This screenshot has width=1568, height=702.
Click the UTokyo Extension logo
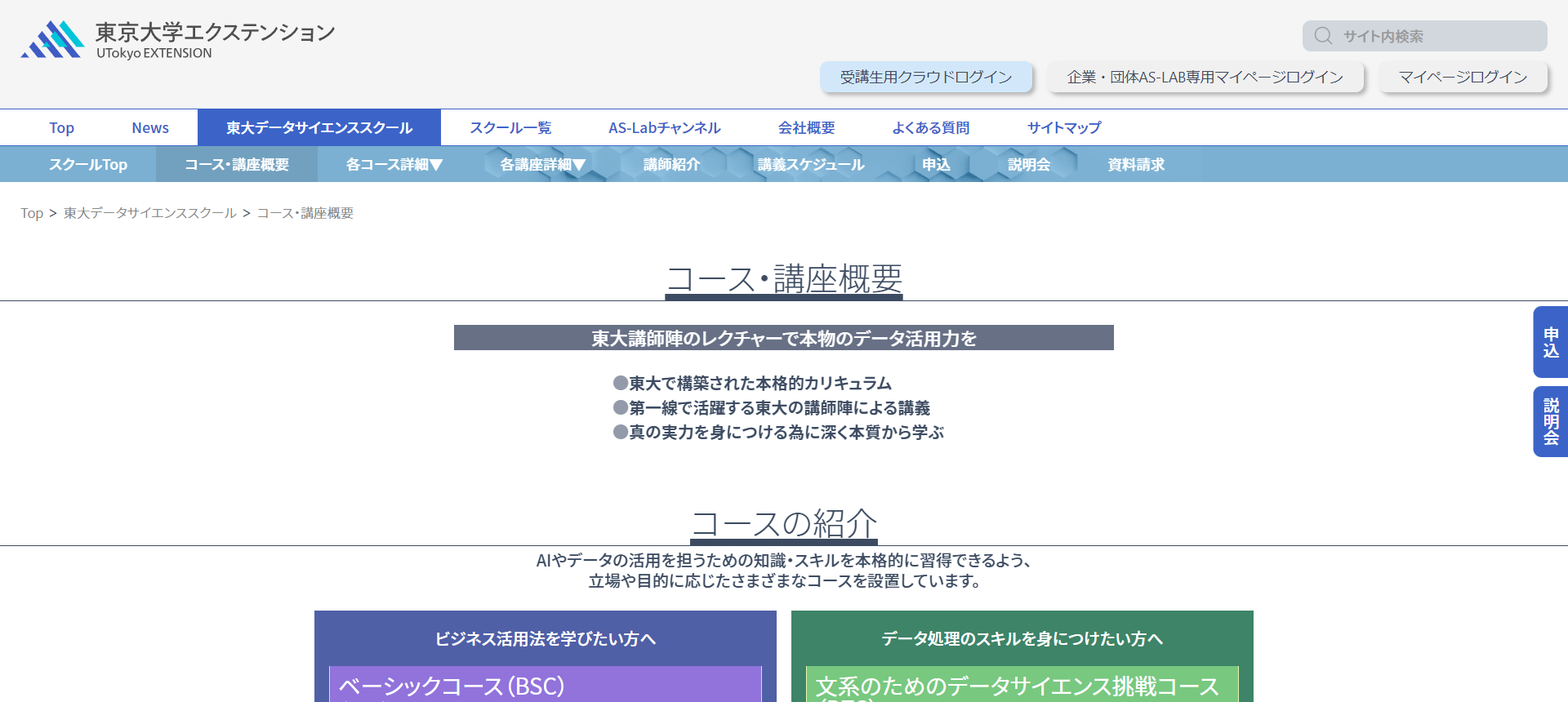click(177, 40)
